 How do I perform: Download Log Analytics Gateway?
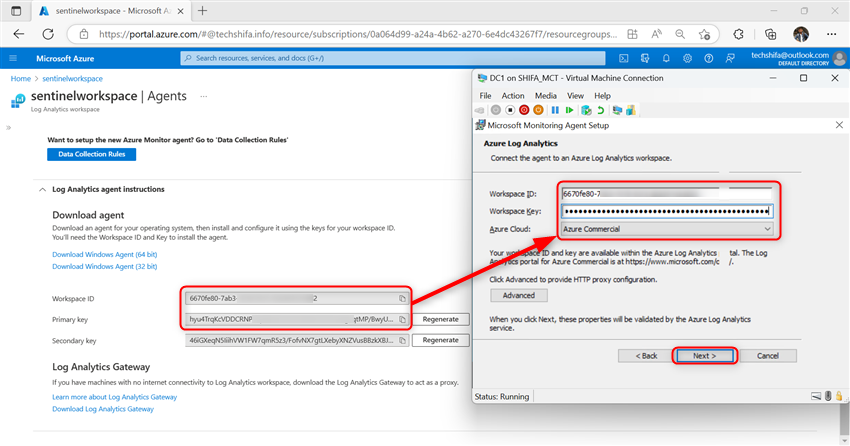[x=103, y=409]
